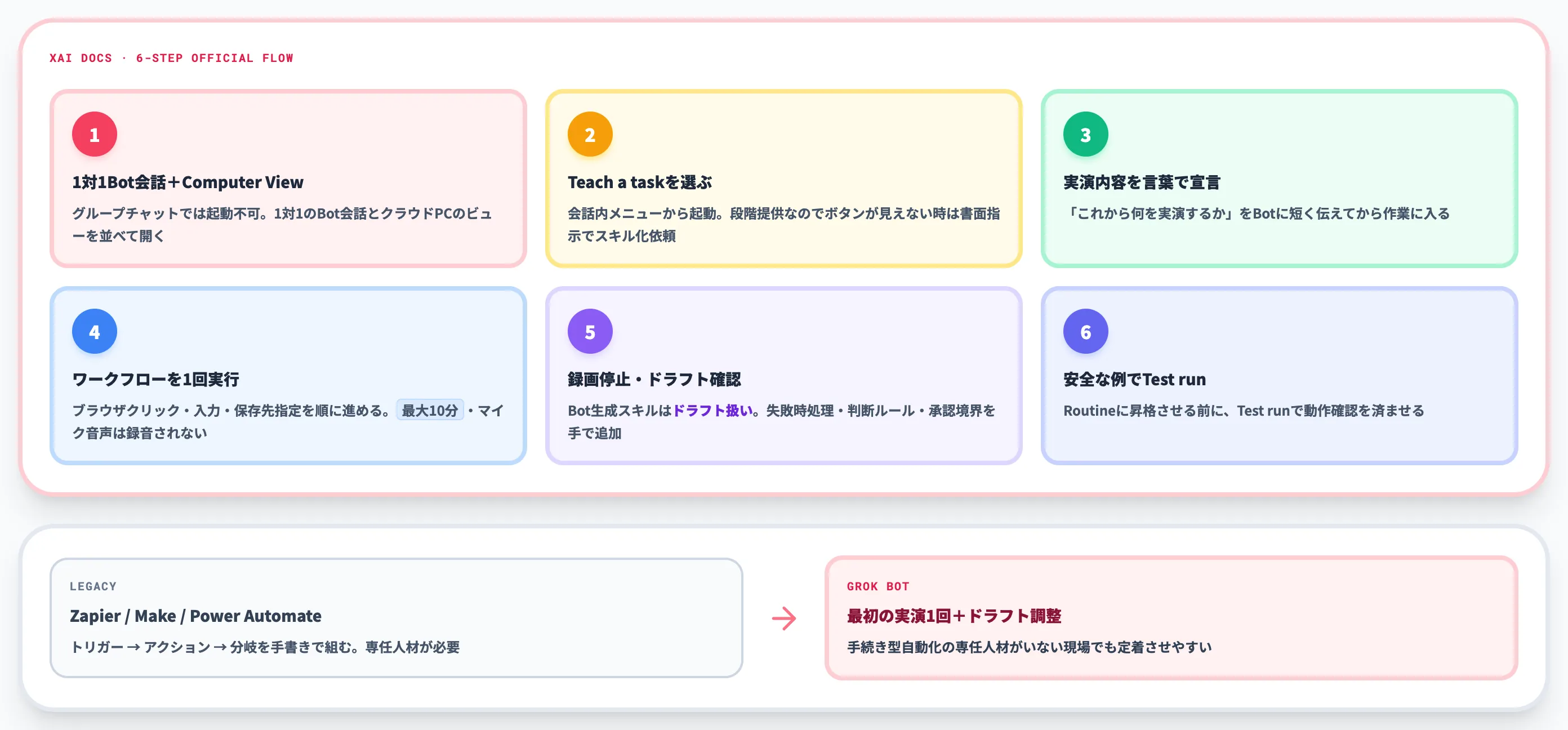Select the heading '実演内容を言葉で宣言'

(1141, 182)
